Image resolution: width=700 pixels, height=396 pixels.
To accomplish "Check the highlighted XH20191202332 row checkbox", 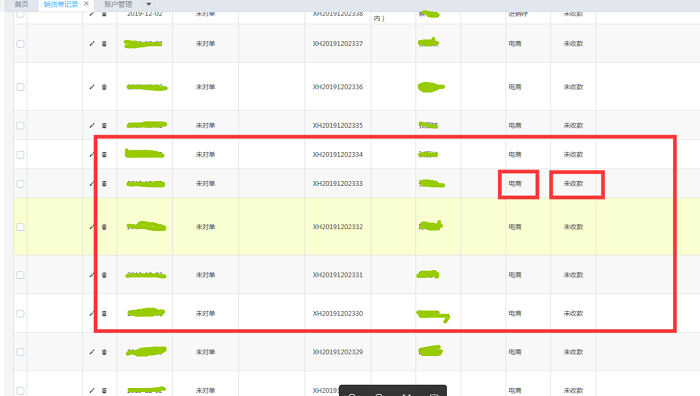I will coord(21,227).
